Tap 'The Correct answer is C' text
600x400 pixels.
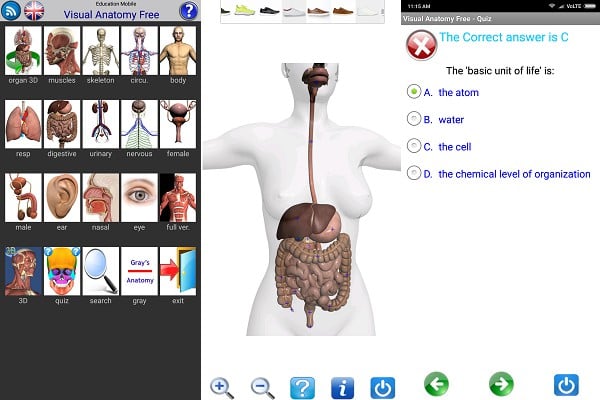[x=504, y=37]
